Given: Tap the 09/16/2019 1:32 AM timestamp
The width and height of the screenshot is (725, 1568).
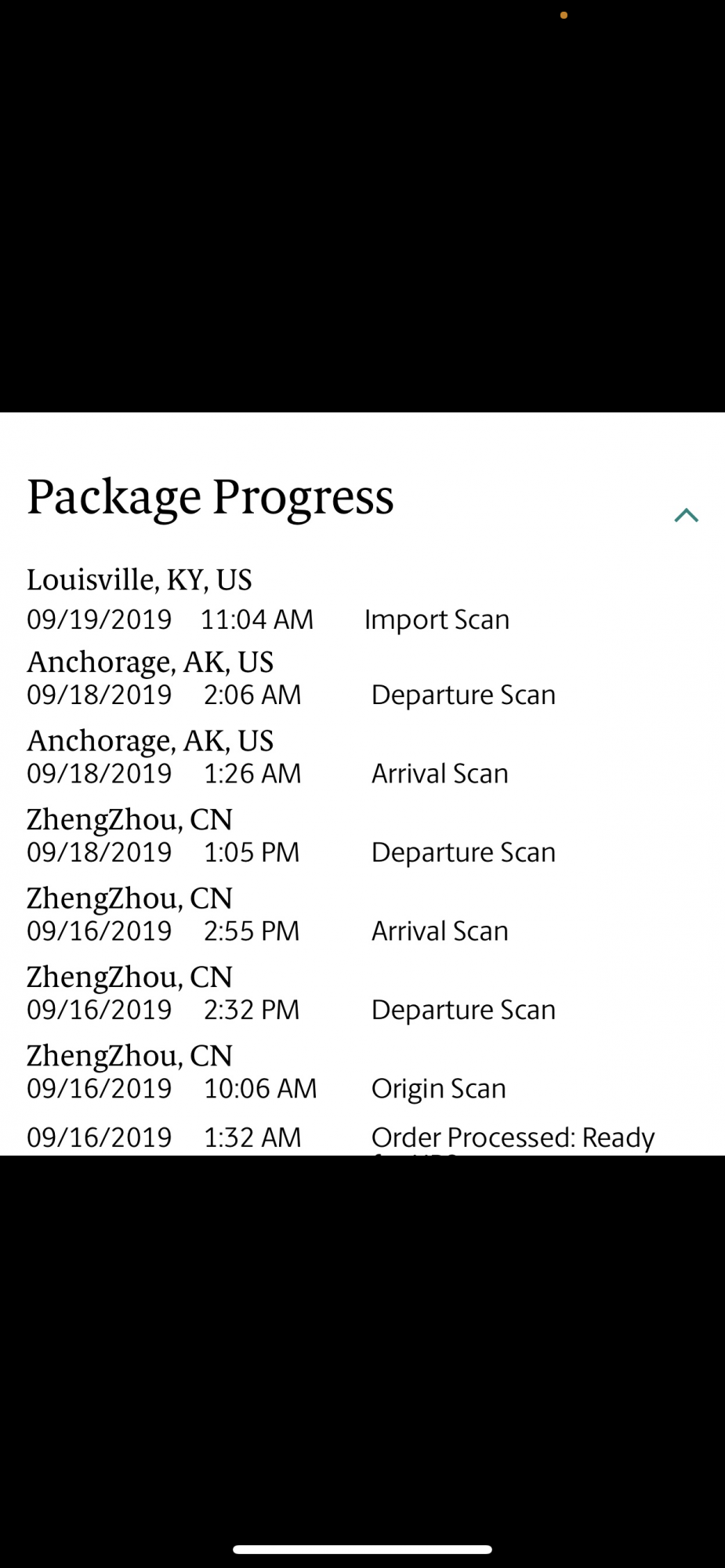Looking at the screenshot, I should (x=164, y=1138).
